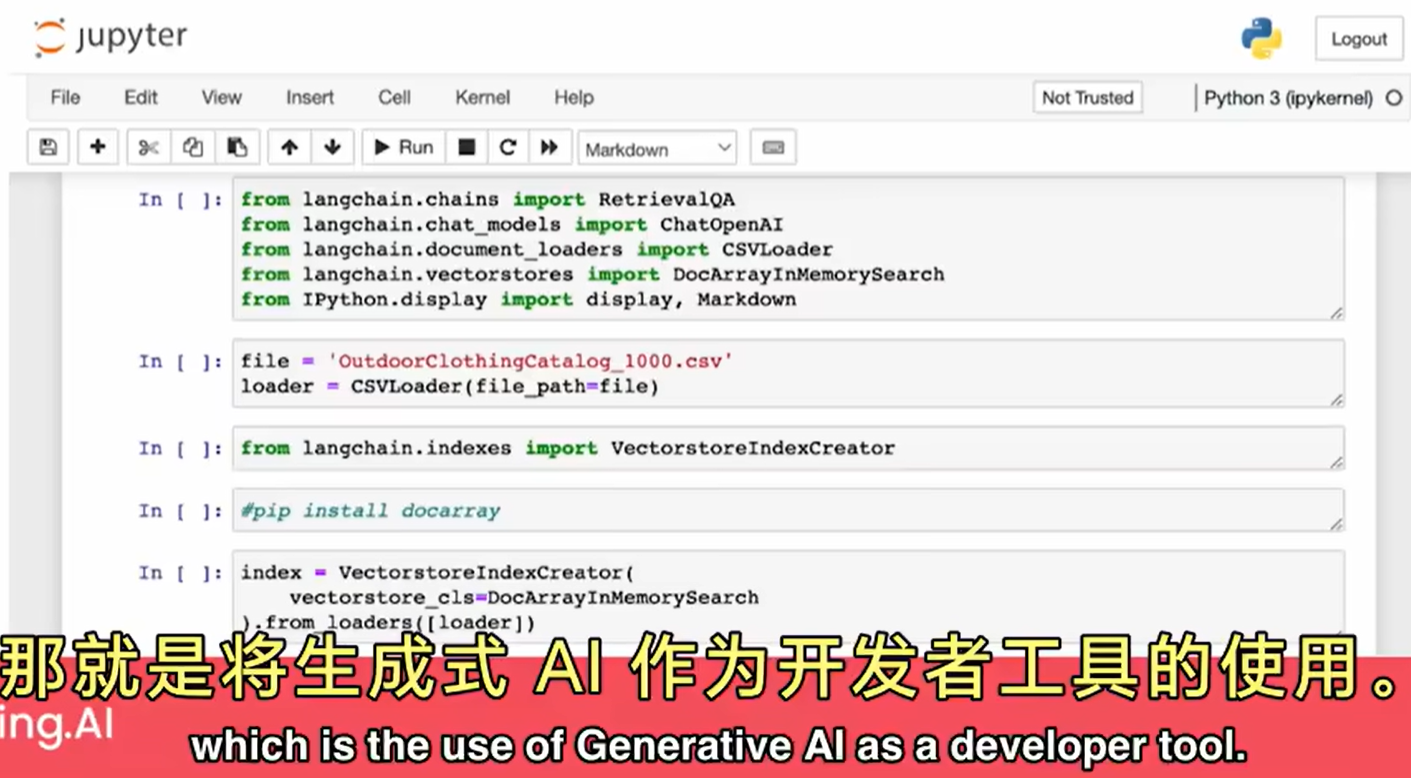Open the command palette keyboard icon
1411x778 pixels.
tap(773, 148)
